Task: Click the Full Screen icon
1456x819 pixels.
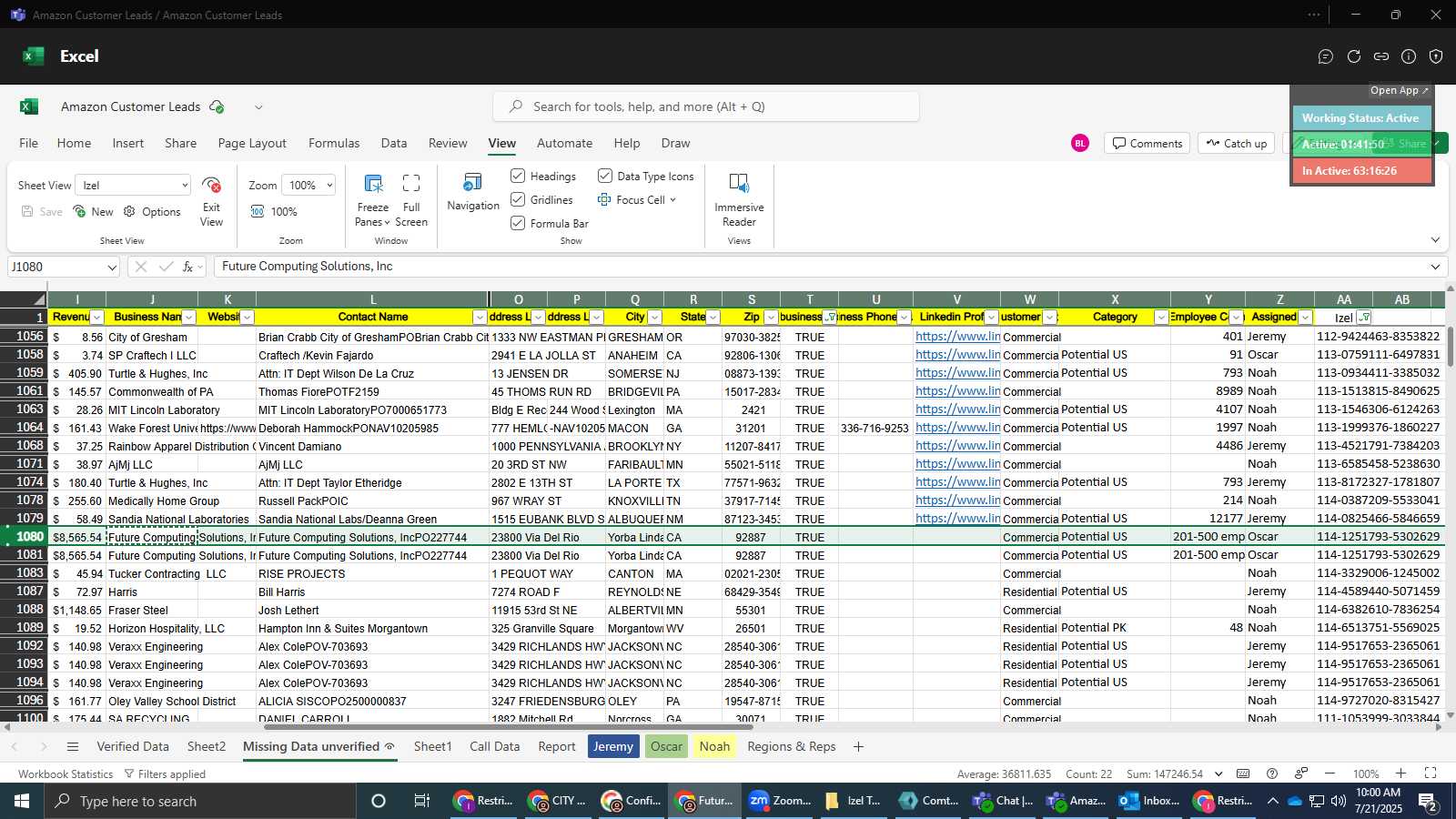Action: click(411, 183)
